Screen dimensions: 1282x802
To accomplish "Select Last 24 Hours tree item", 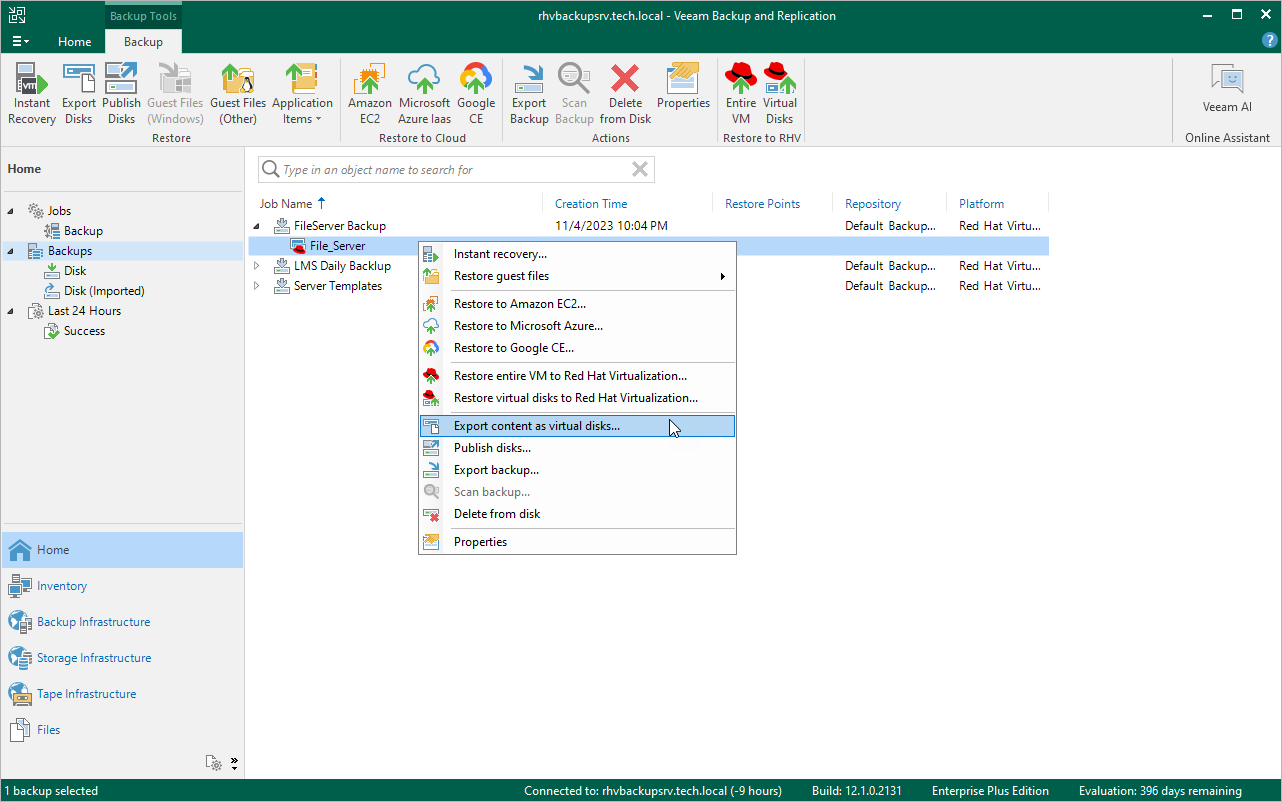I will pyautogui.click(x=84, y=311).
